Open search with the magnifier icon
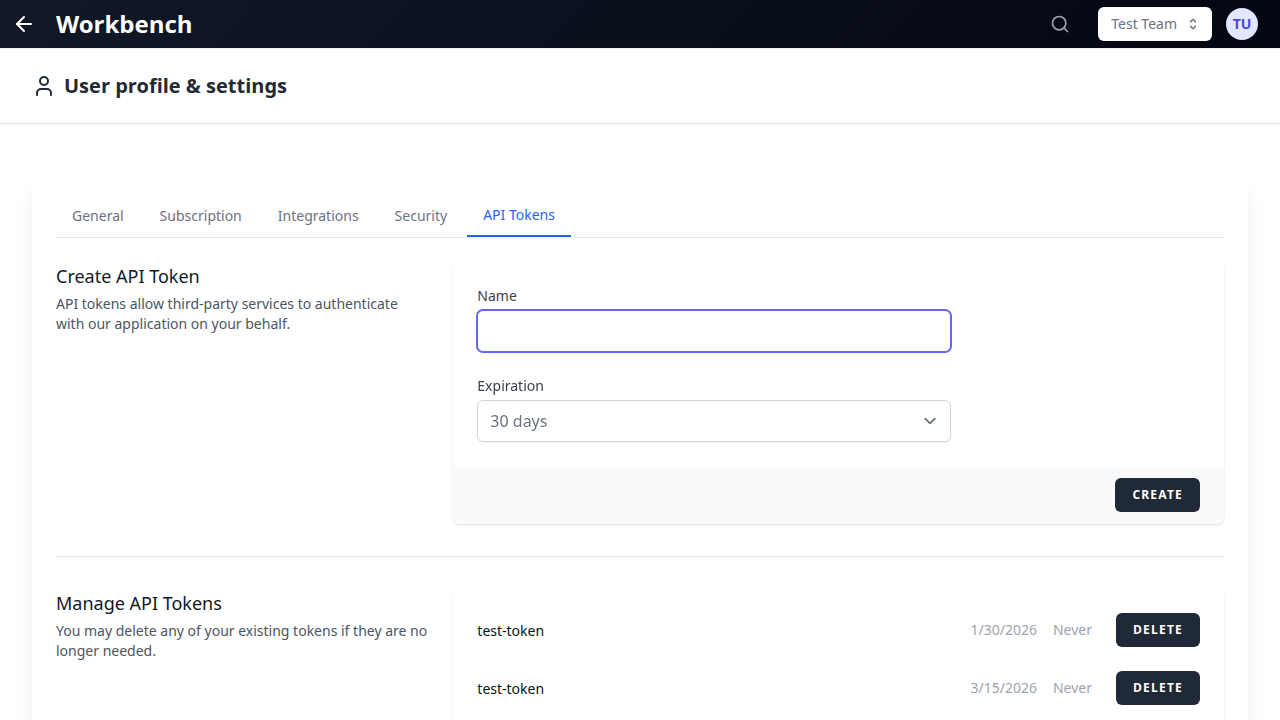 point(1059,24)
